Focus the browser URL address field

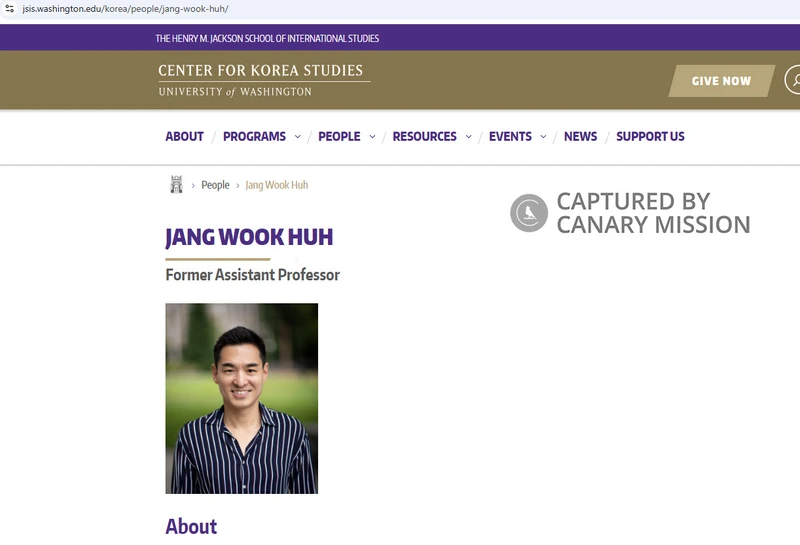coord(300,8)
